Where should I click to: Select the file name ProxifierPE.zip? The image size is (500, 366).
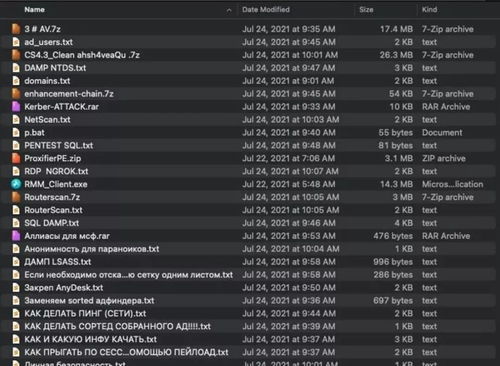(x=53, y=158)
